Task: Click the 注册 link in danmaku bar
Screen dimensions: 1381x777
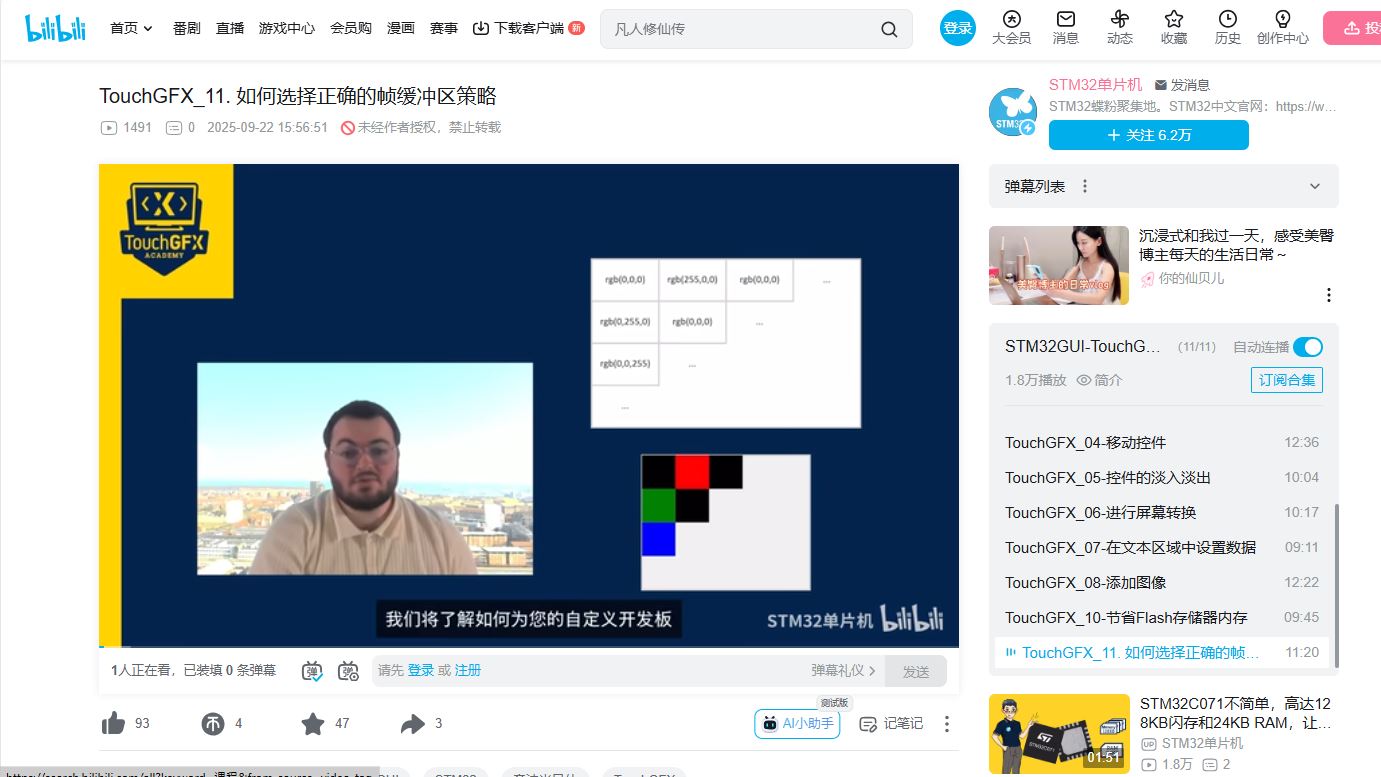Action: [x=468, y=670]
